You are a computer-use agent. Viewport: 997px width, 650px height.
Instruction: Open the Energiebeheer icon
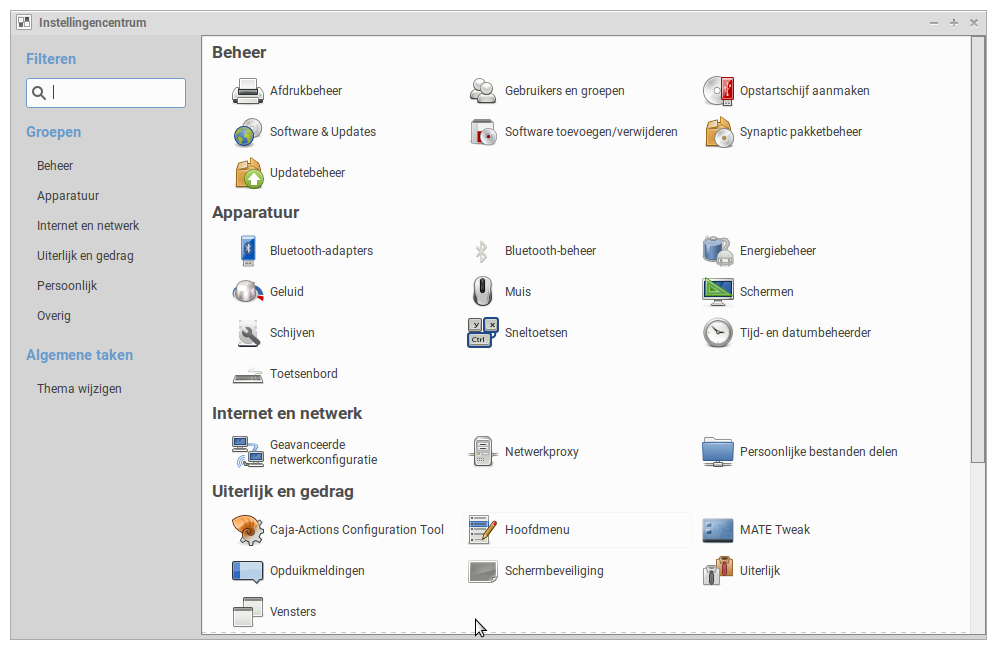pos(718,251)
